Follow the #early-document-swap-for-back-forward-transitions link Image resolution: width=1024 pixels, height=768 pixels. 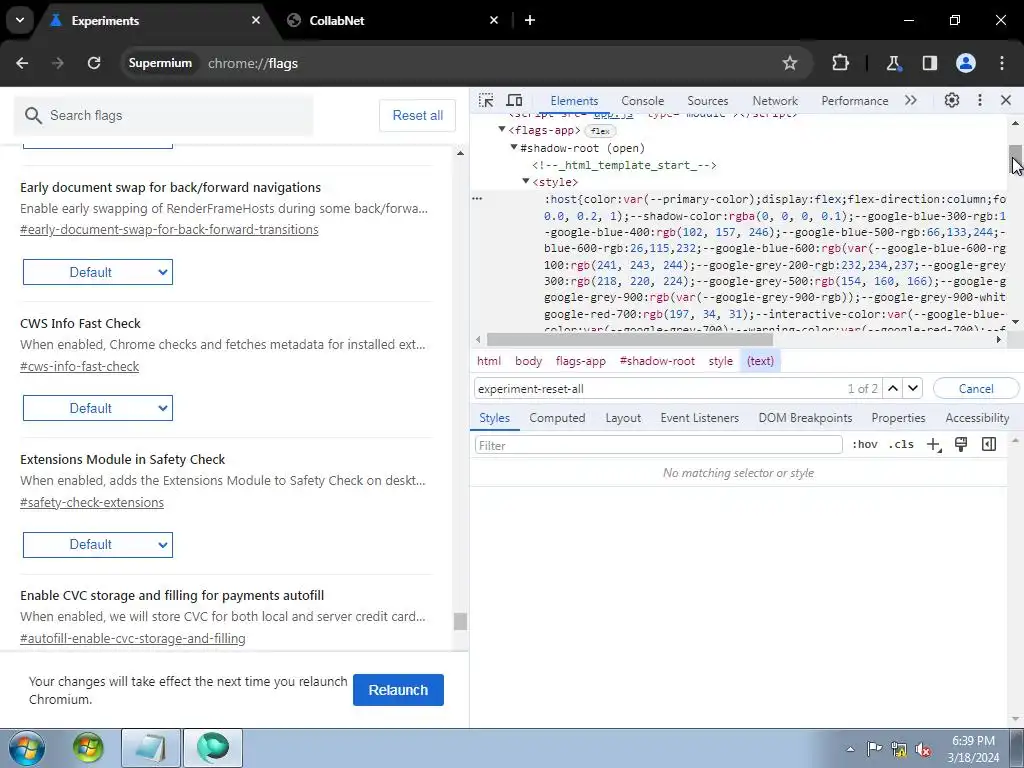(169, 230)
